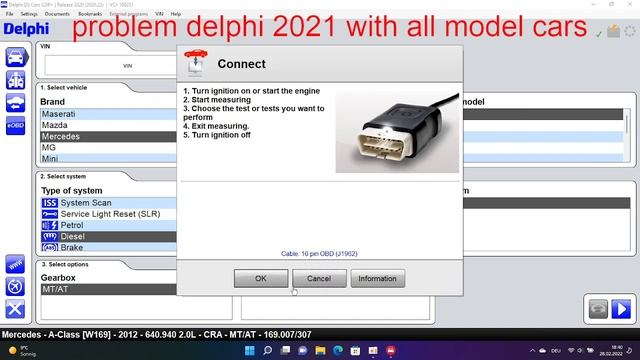This screenshot has width=640, height=360.
Task: Click the gear icon in header
Action: click(x=630, y=31)
